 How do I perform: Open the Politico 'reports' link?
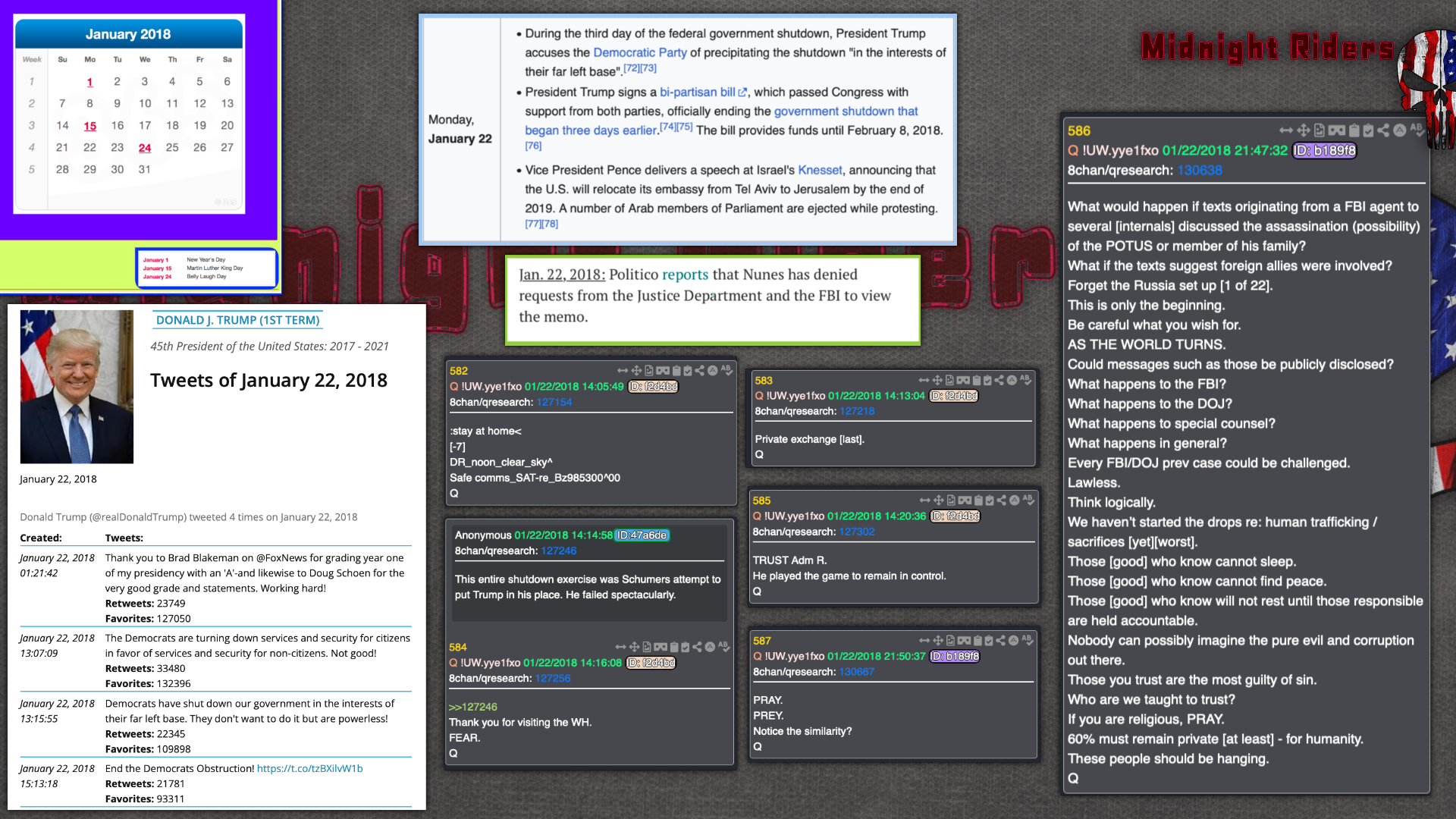(x=686, y=275)
